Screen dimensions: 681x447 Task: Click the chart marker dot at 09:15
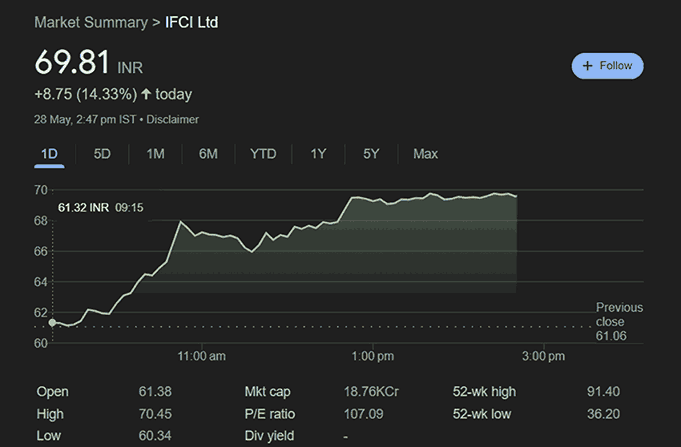(52, 322)
